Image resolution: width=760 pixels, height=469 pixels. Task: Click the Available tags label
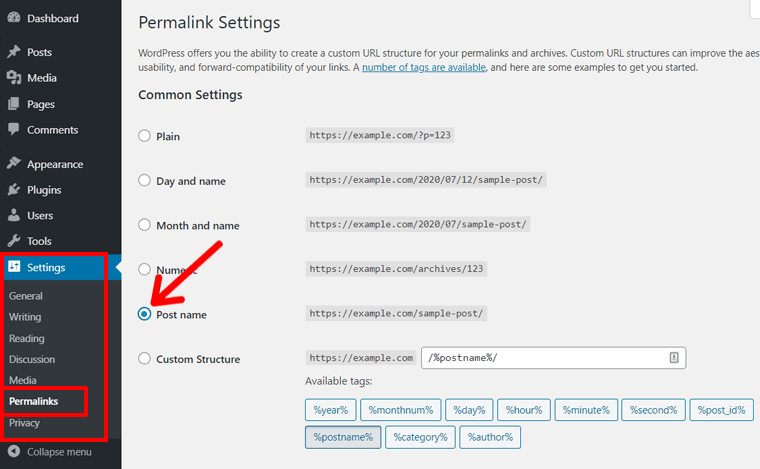click(x=339, y=381)
